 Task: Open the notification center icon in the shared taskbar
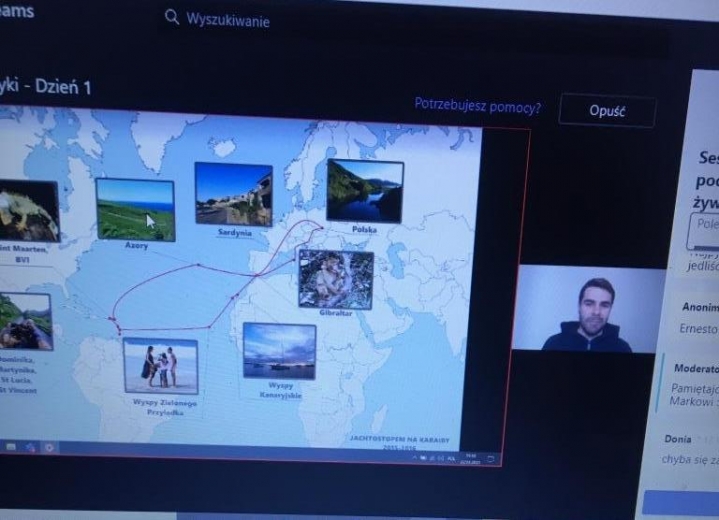coord(491,459)
